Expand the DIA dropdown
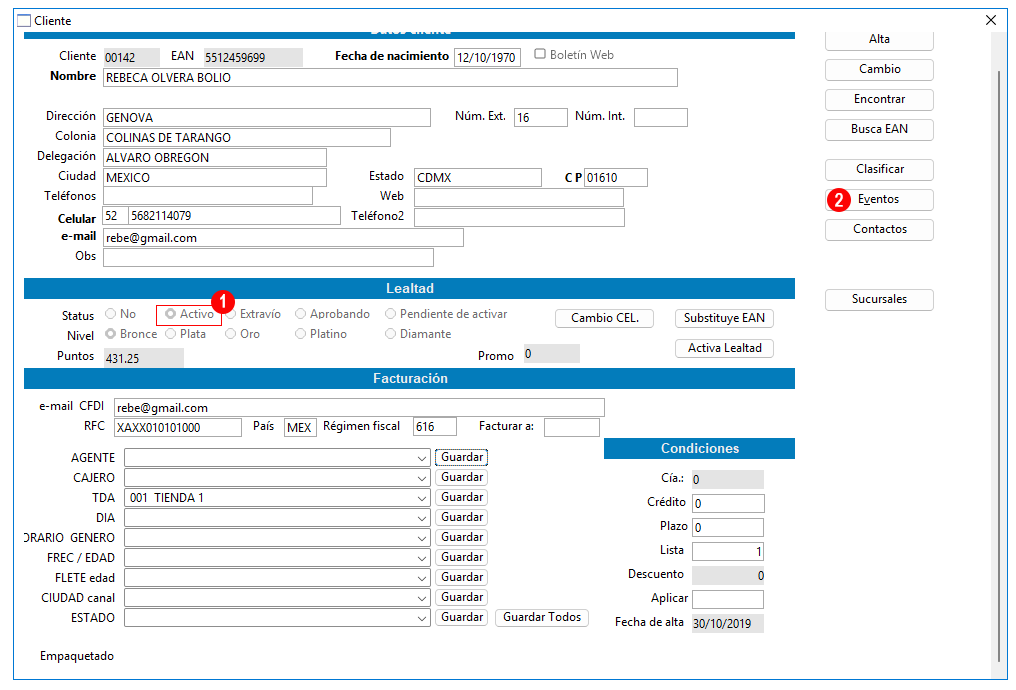The image size is (1016, 690). (422, 518)
